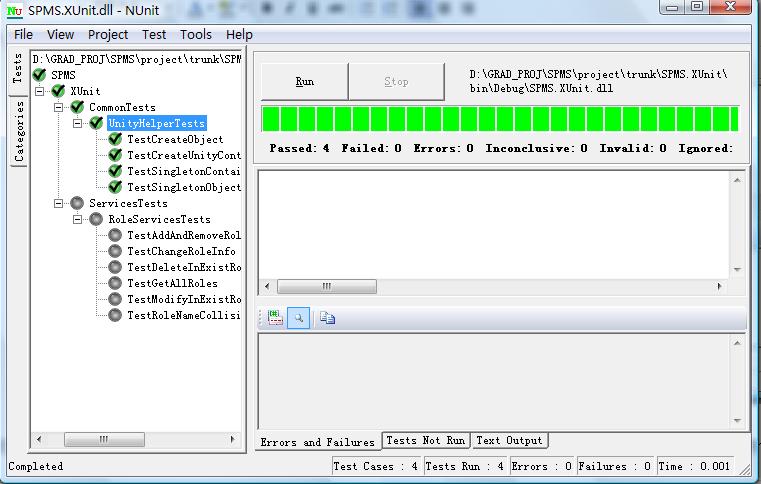
Task: Open the Help menu
Action: 239,34
